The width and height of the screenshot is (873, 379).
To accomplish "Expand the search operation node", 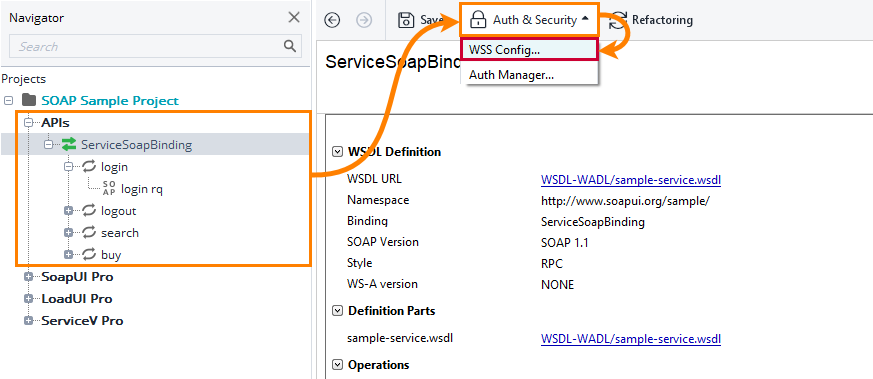I will tap(68, 233).
